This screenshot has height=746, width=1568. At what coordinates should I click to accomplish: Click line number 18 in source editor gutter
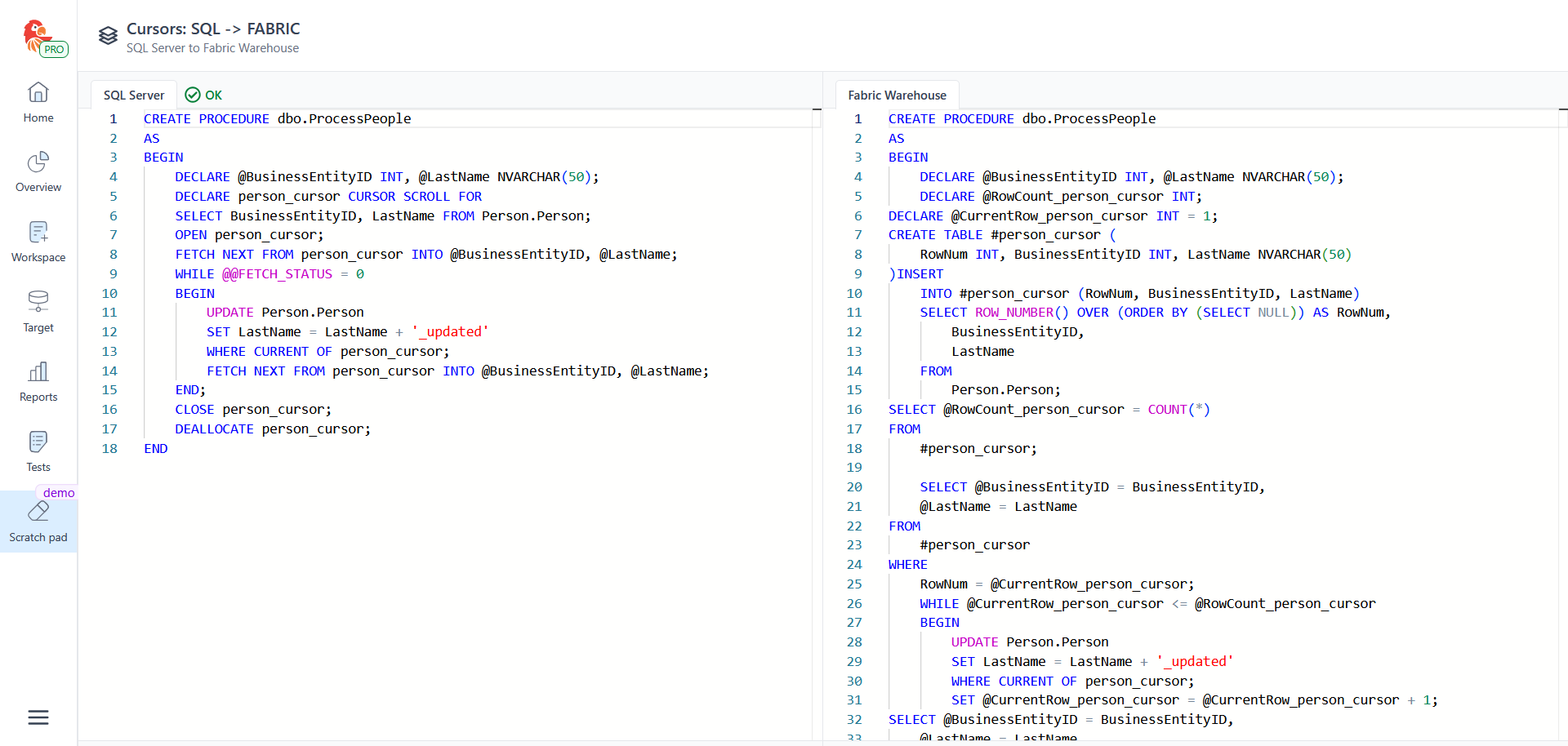click(x=109, y=449)
